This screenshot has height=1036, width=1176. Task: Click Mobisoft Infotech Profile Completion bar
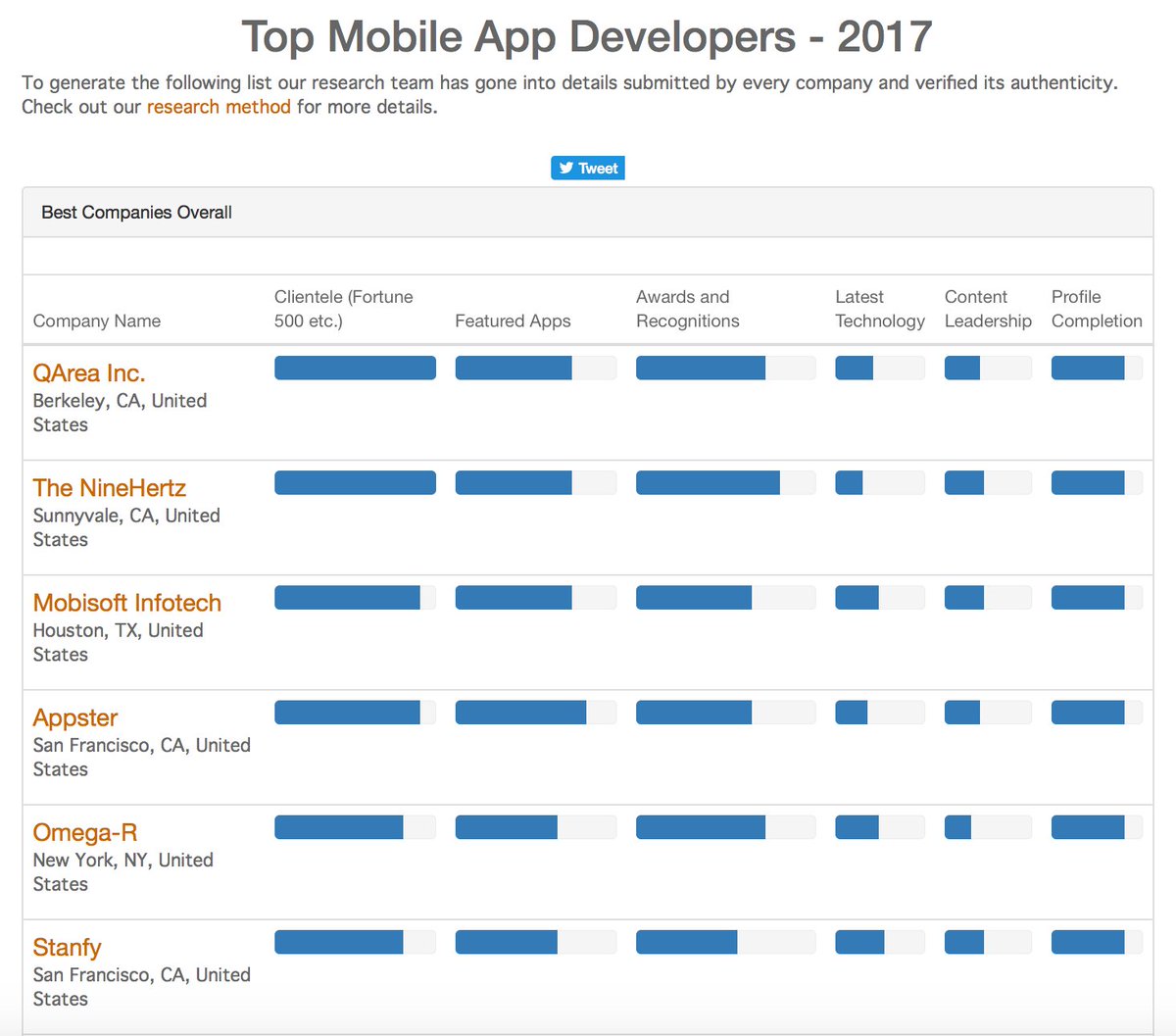pyautogui.click(x=1097, y=597)
